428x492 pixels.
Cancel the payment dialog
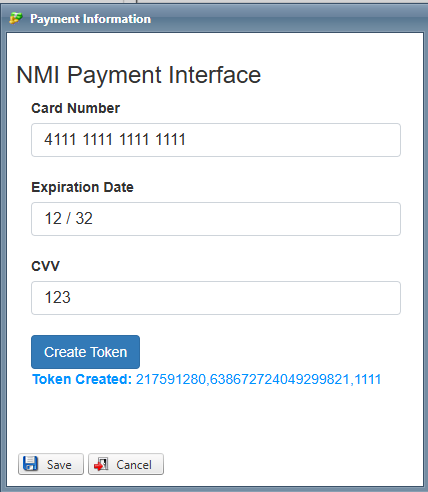[126, 464]
